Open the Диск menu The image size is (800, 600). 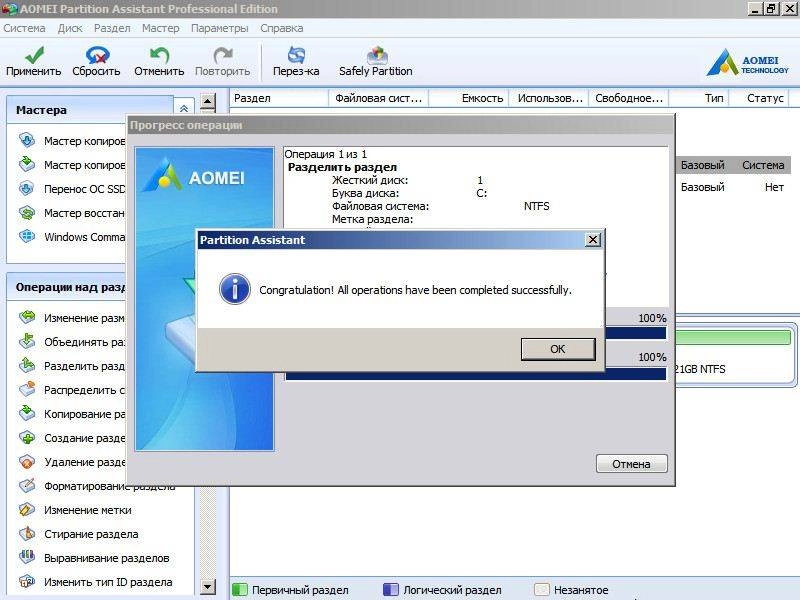point(70,28)
